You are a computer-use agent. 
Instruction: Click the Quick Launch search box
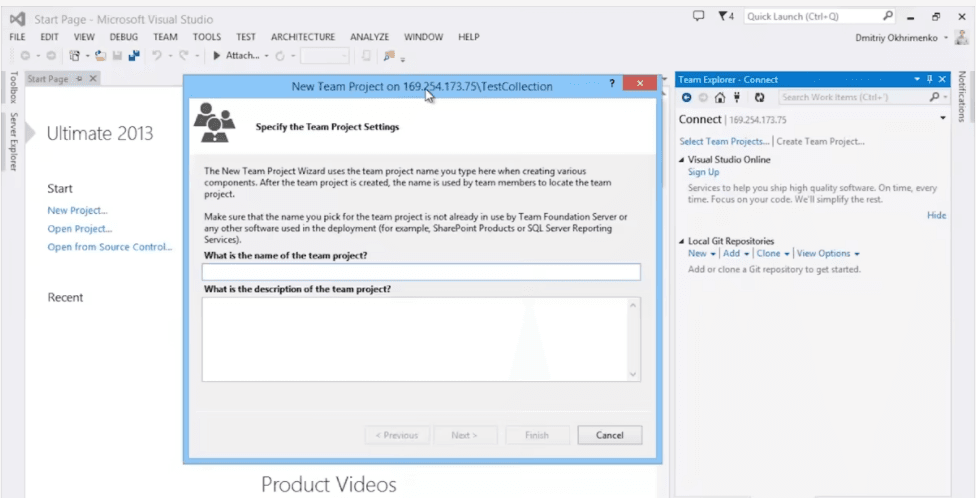click(x=820, y=16)
